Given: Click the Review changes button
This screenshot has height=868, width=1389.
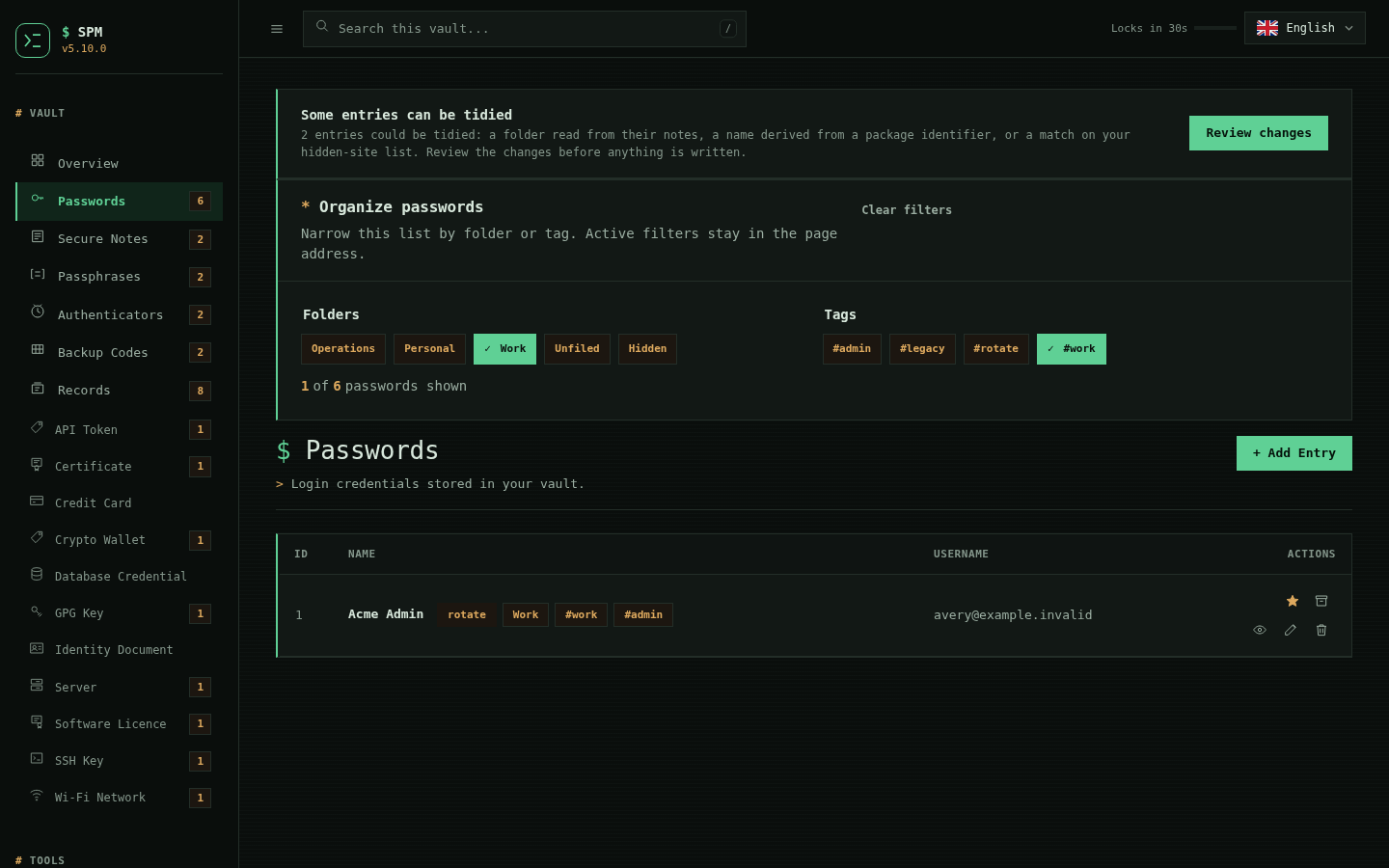Looking at the screenshot, I should point(1259,133).
